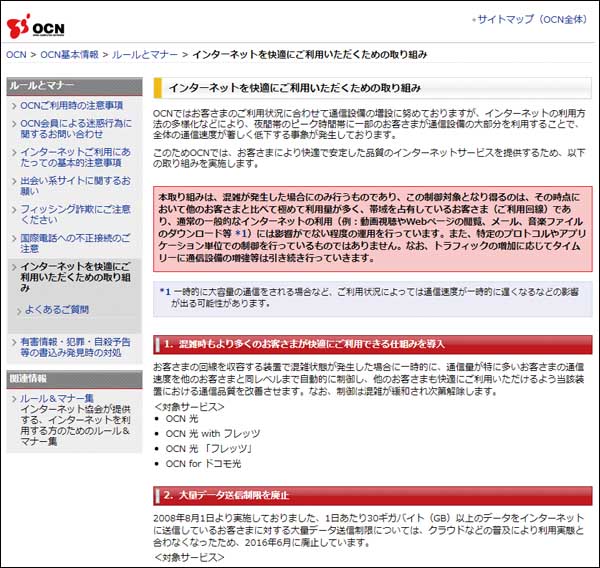
Task: Click chevron beside ルール&マナー集
Action: coord(14,399)
